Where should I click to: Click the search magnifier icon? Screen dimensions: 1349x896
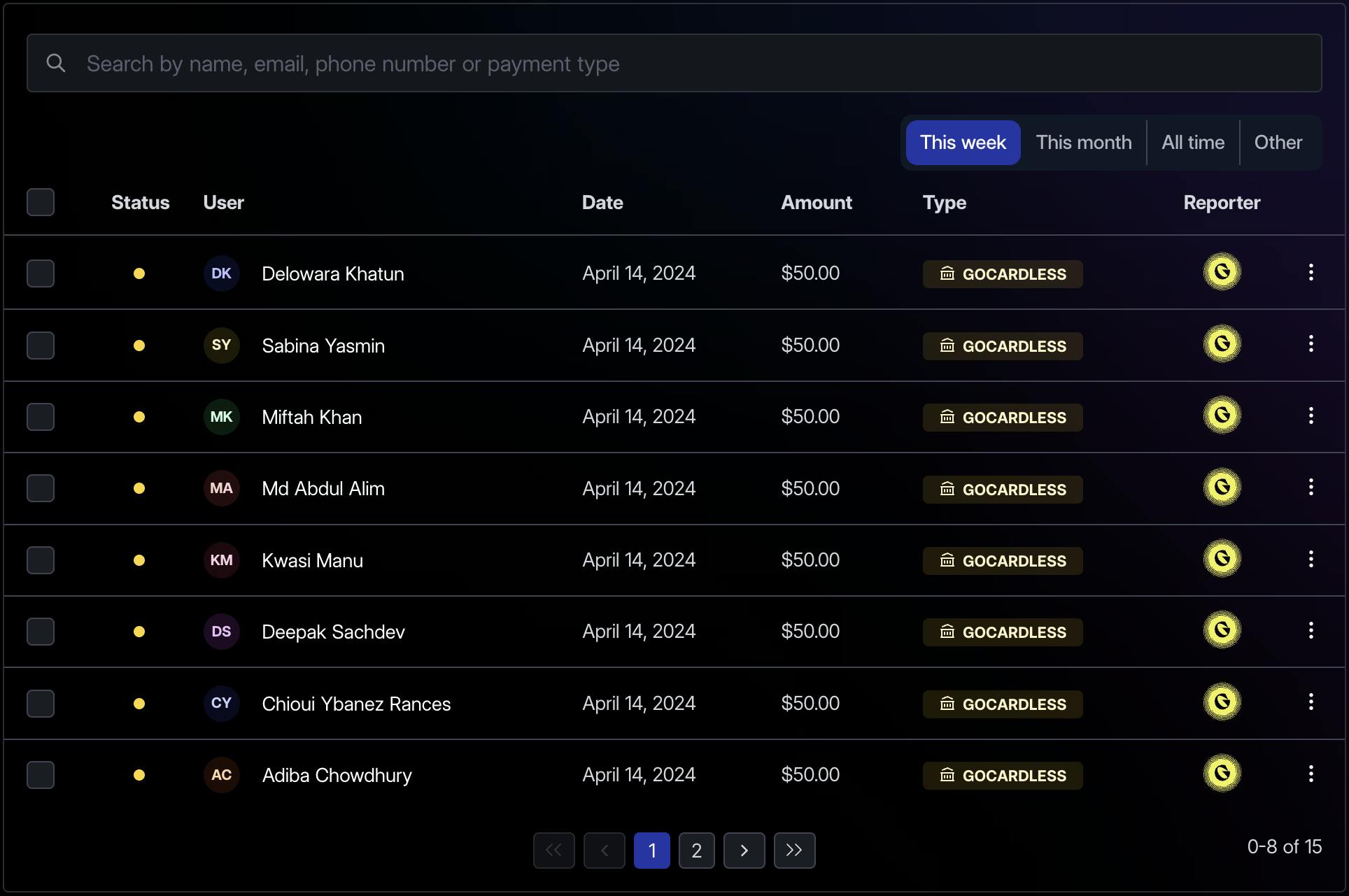click(x=56, y=64)
